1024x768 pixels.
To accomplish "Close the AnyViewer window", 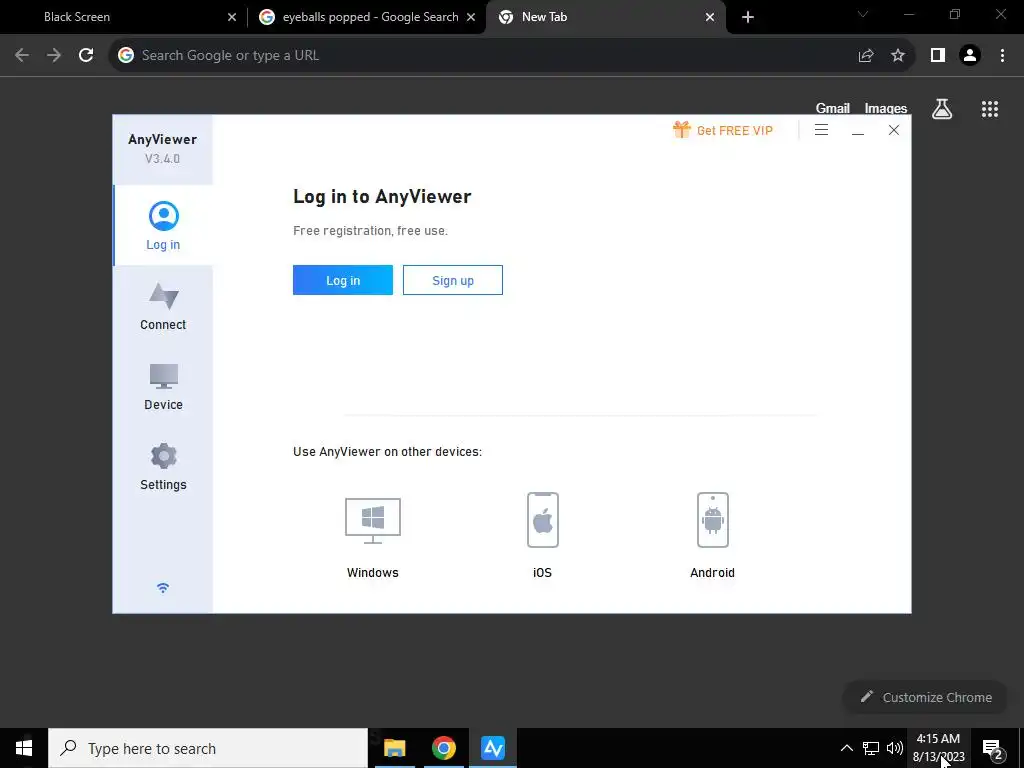I will pos(894,130).
